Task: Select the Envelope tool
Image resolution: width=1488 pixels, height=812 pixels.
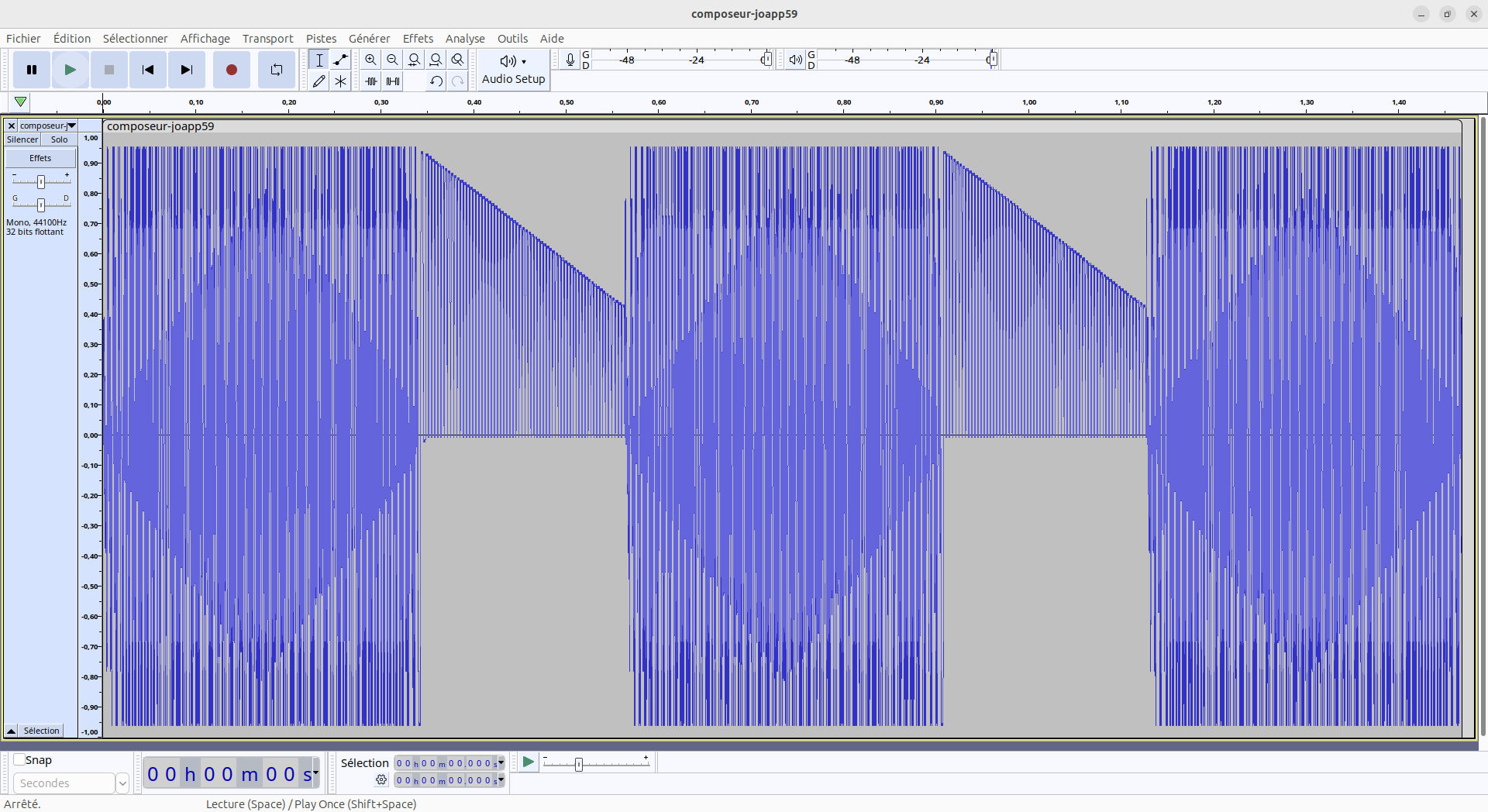Action: click(340, 60)
